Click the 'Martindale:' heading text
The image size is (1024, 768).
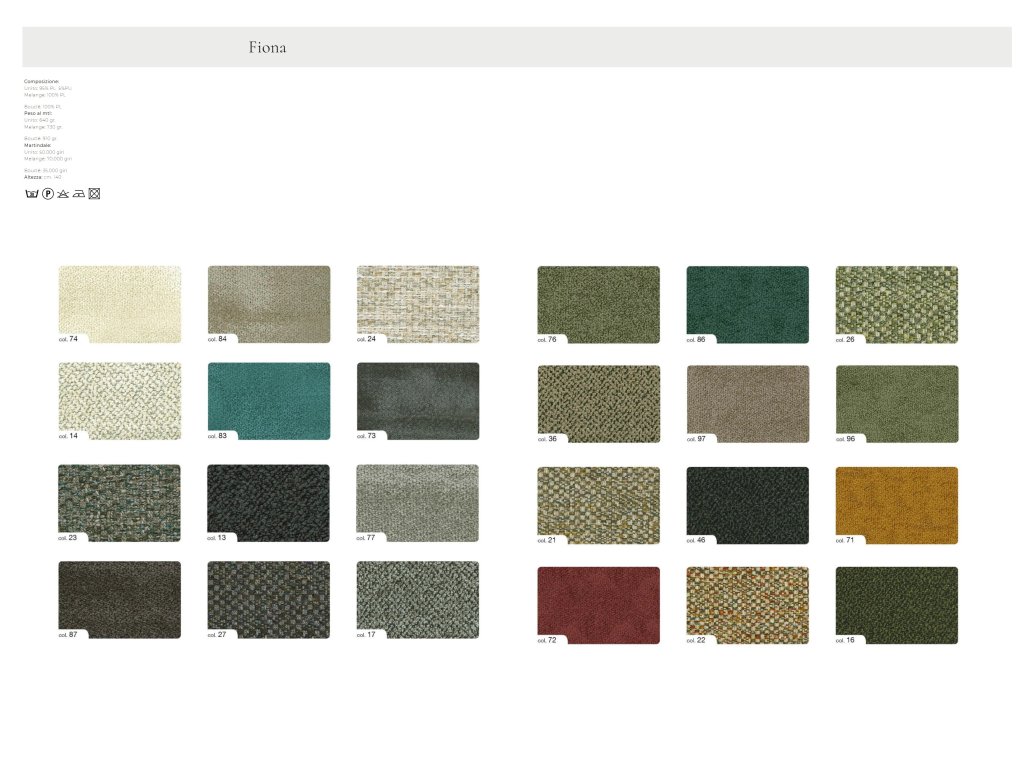[x=38, y=145]
